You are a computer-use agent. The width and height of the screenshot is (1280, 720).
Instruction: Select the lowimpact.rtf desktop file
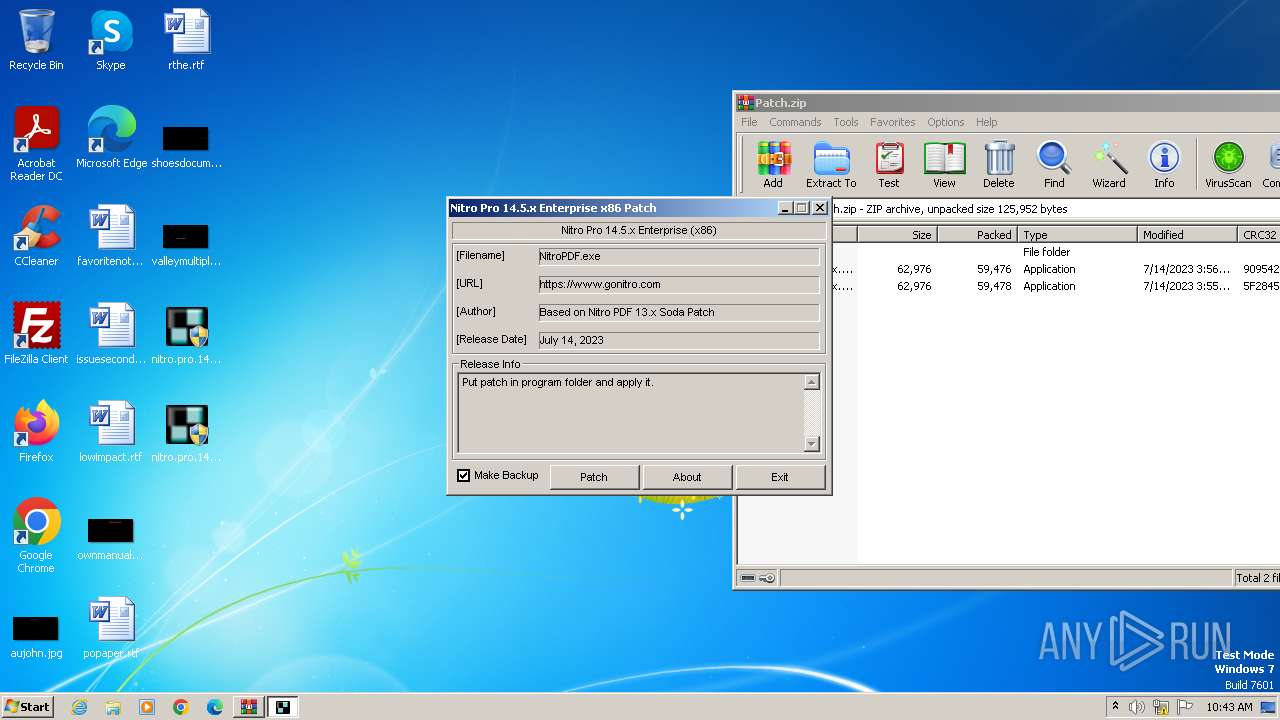(111, 432)
